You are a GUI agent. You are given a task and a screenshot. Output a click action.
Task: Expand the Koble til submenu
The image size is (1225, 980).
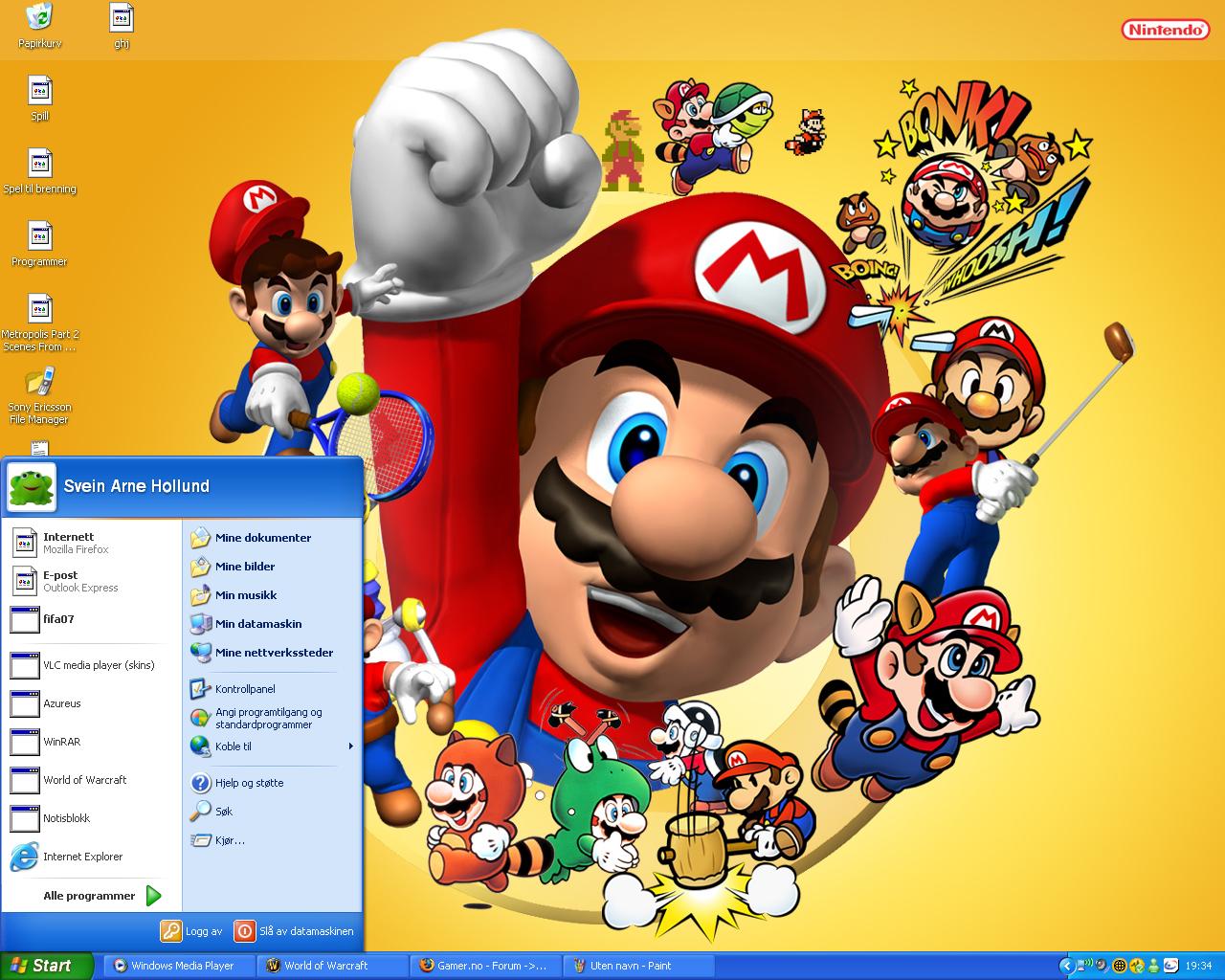[272, 746]
